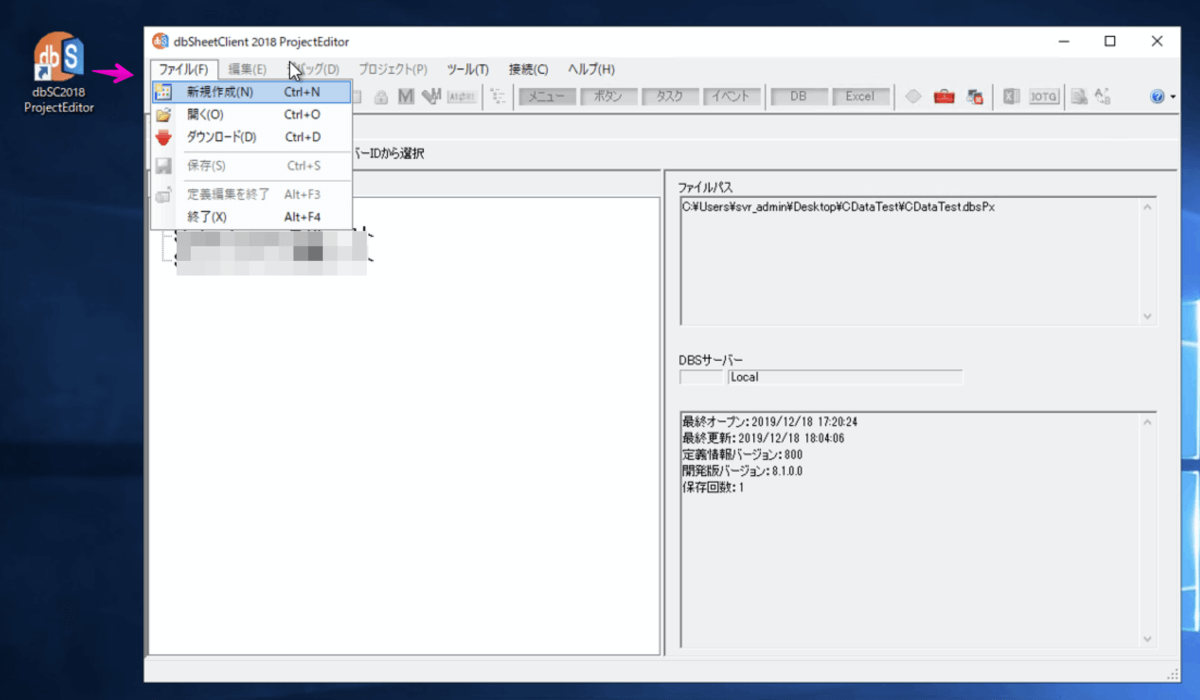
Task: Open the 接続(C) menu
Action: pos(528,69)
